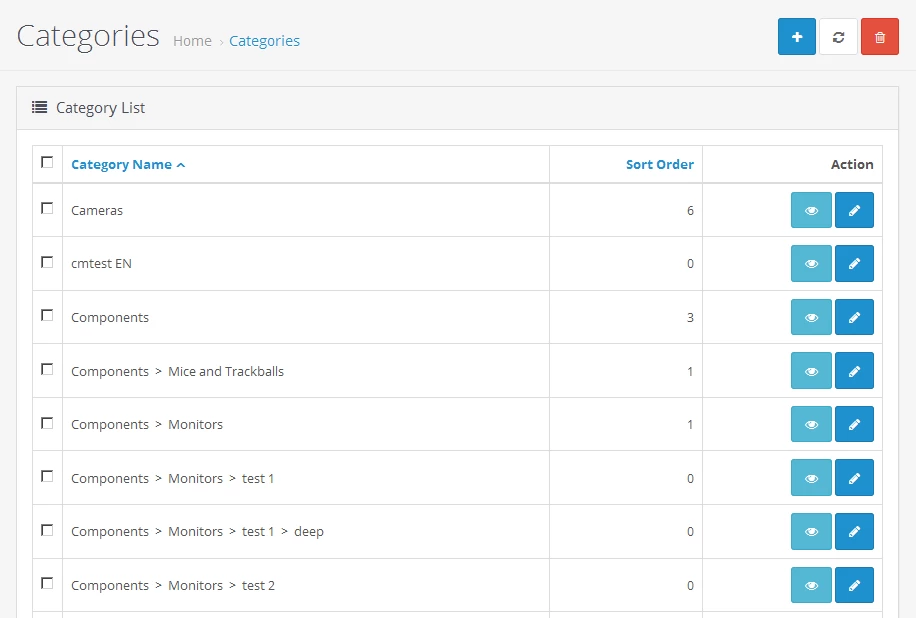The width and height of the screenshot is (916, 618).
Task: Open Categories breadcrumb link
Action: pyautogui.click(x=264, y=41)
